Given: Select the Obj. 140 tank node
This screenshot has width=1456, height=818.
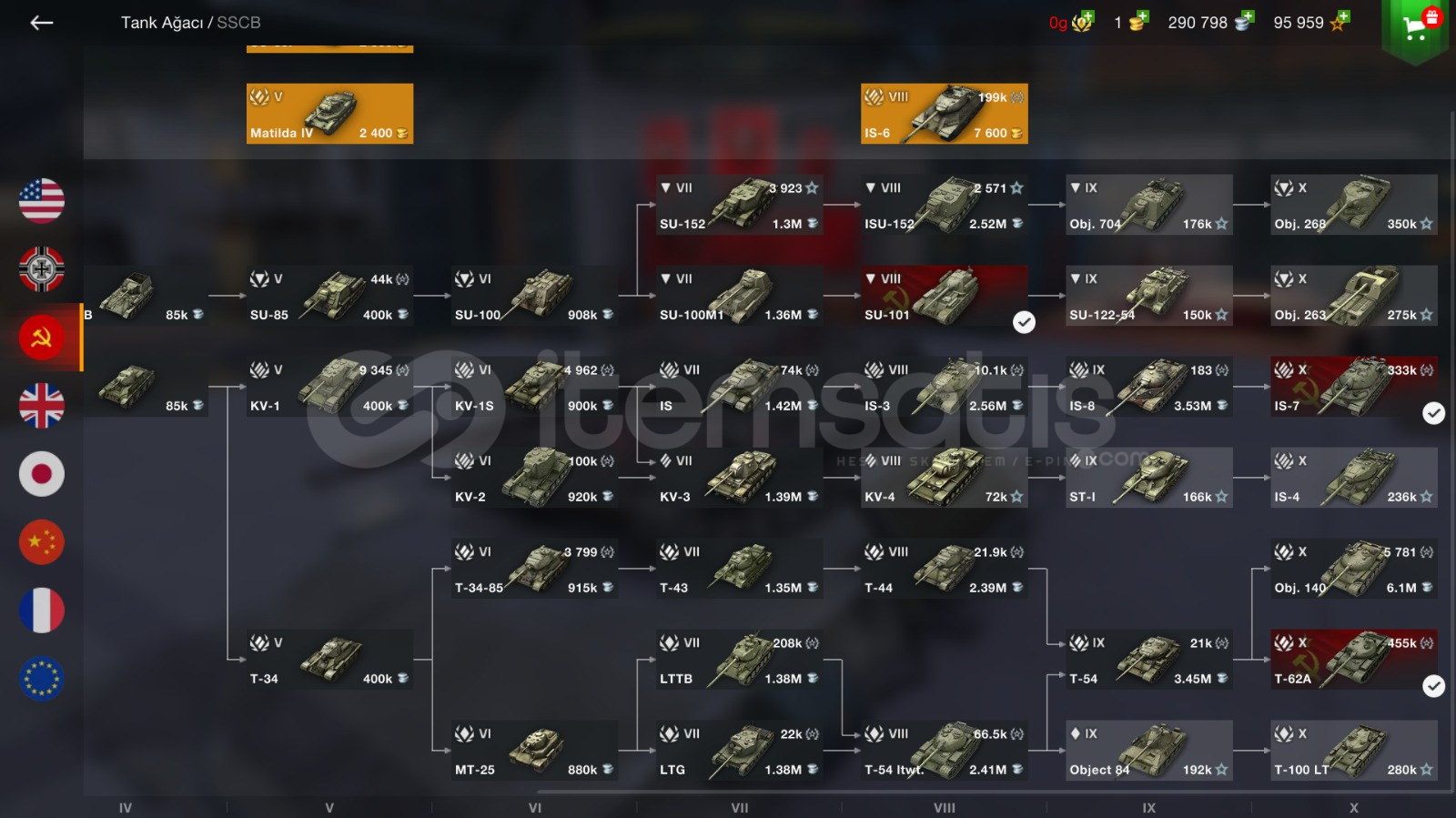Looking at the screenshot, I should pyautogui.click(x=1354, y=569).
